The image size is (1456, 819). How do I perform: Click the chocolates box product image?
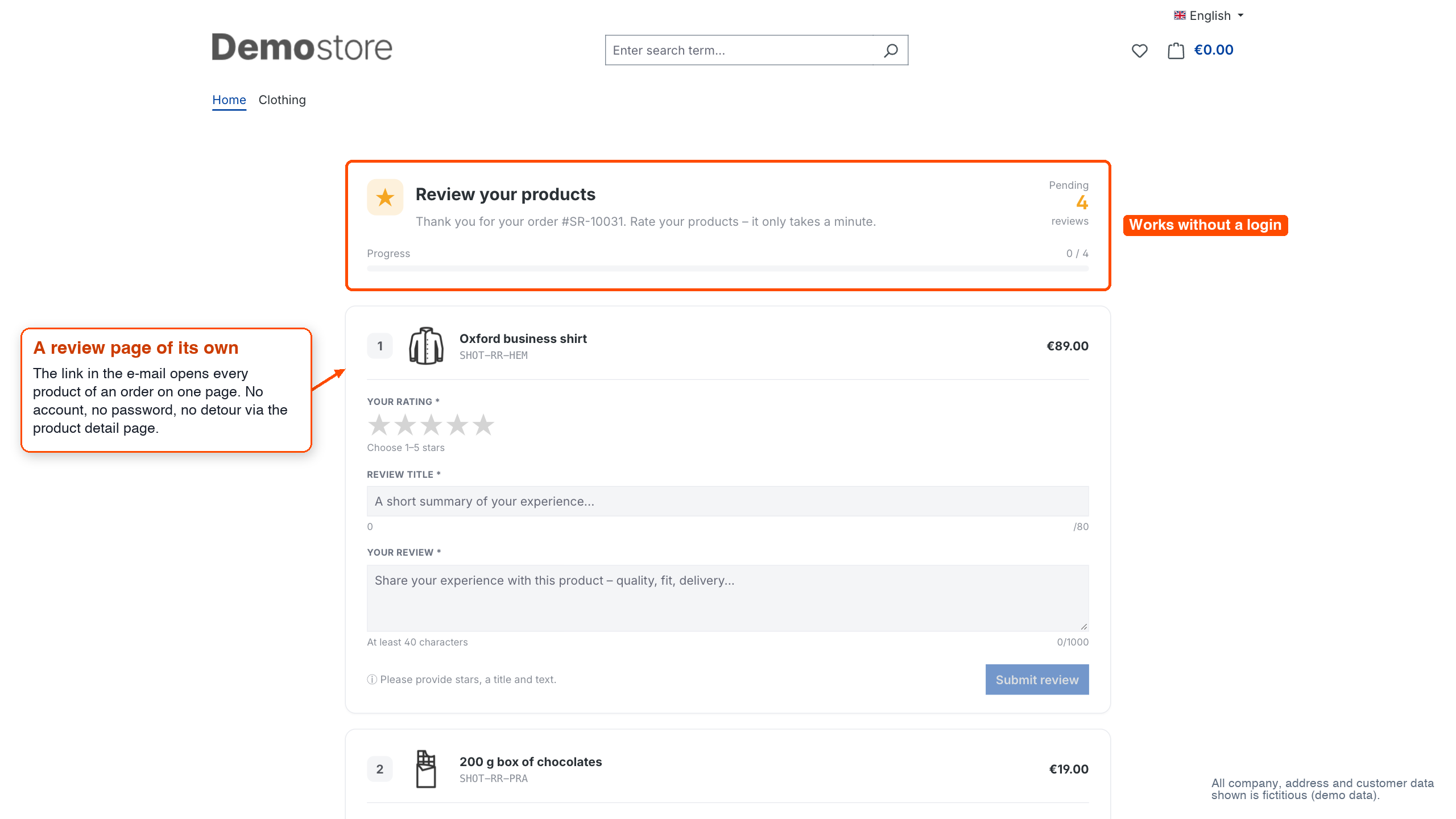click(426, 769)
